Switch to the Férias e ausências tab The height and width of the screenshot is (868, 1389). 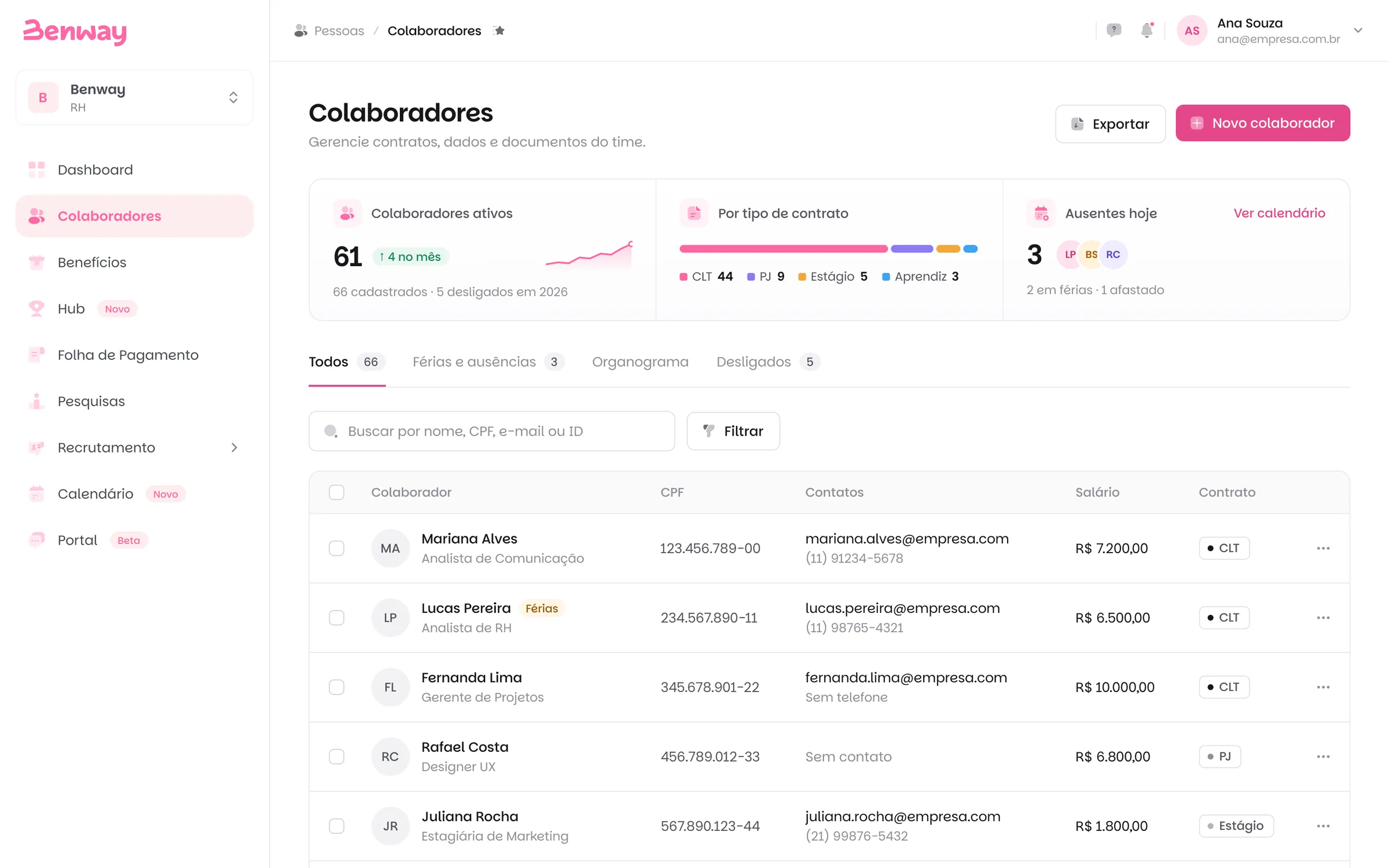pyautogui.click(x=488, y=362)
